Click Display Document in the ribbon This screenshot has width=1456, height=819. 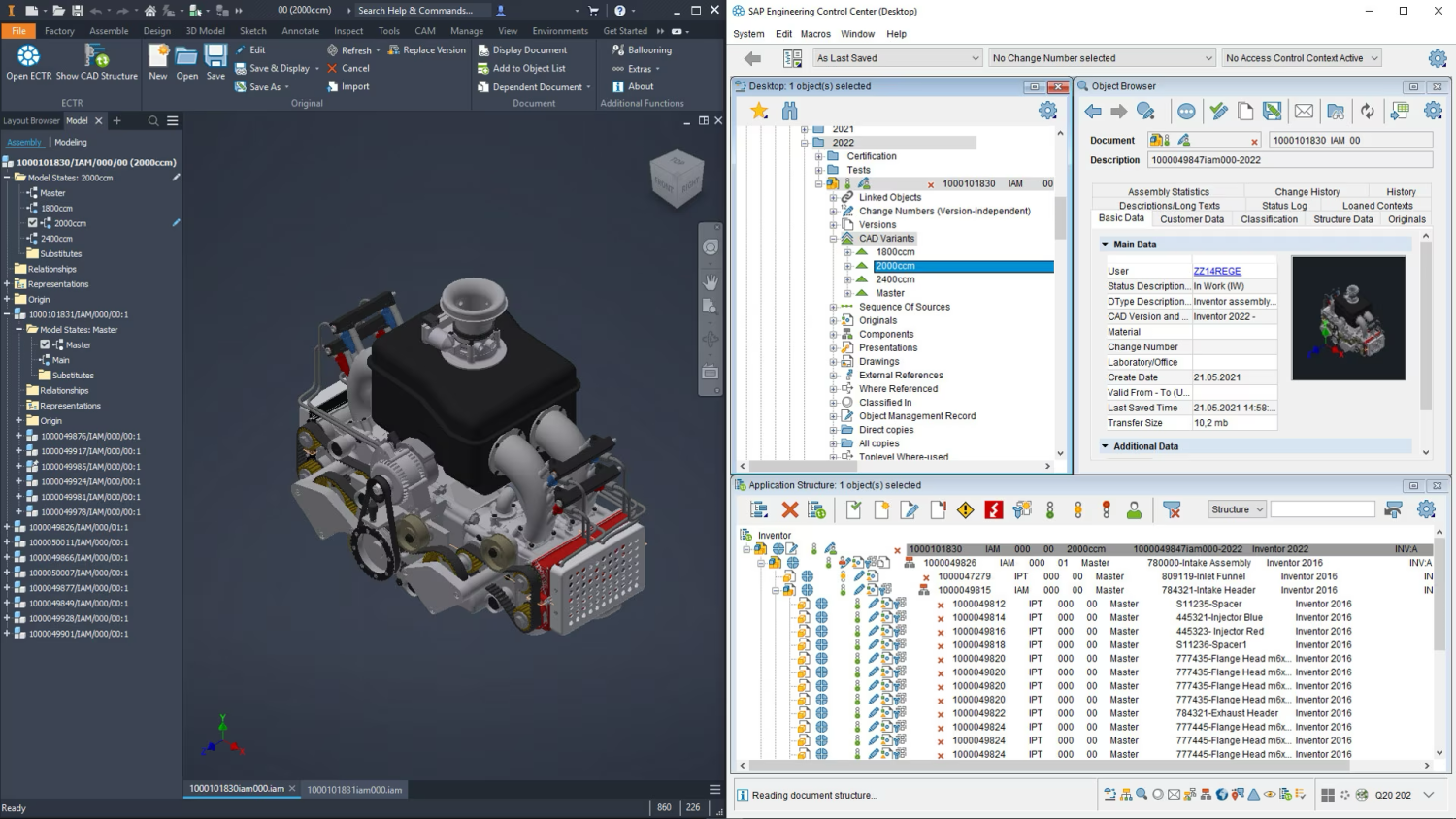point(522,49)
